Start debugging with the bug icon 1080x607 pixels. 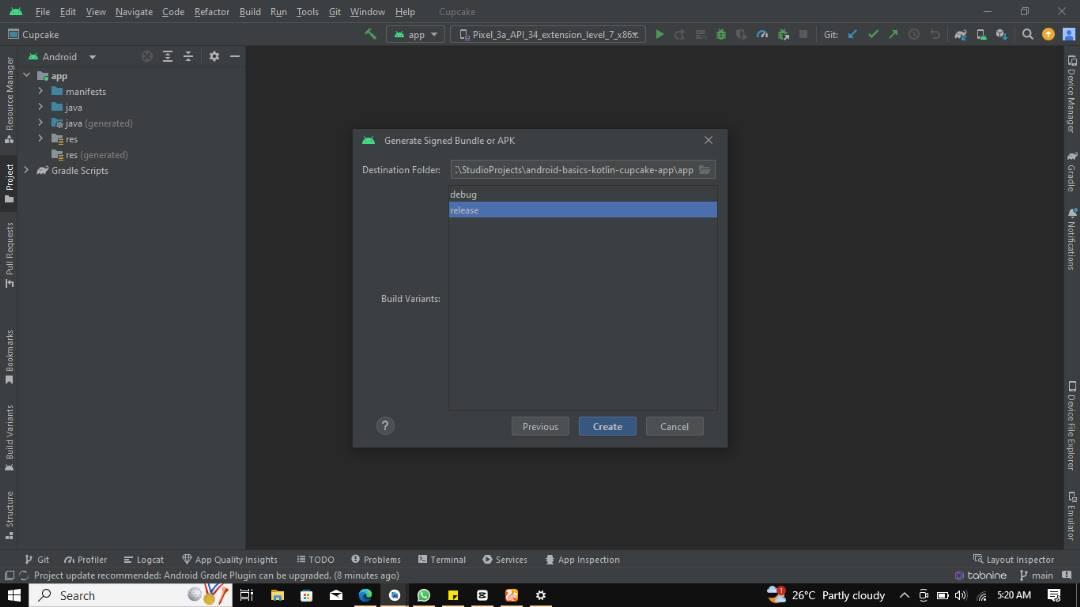pyautogui.click(x=721, y=34)
